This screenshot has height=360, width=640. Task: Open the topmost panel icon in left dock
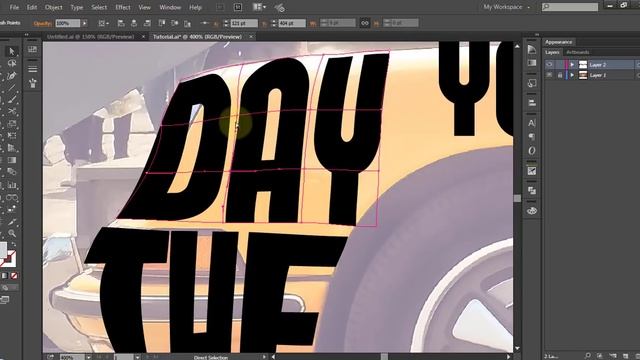point(32,50)
